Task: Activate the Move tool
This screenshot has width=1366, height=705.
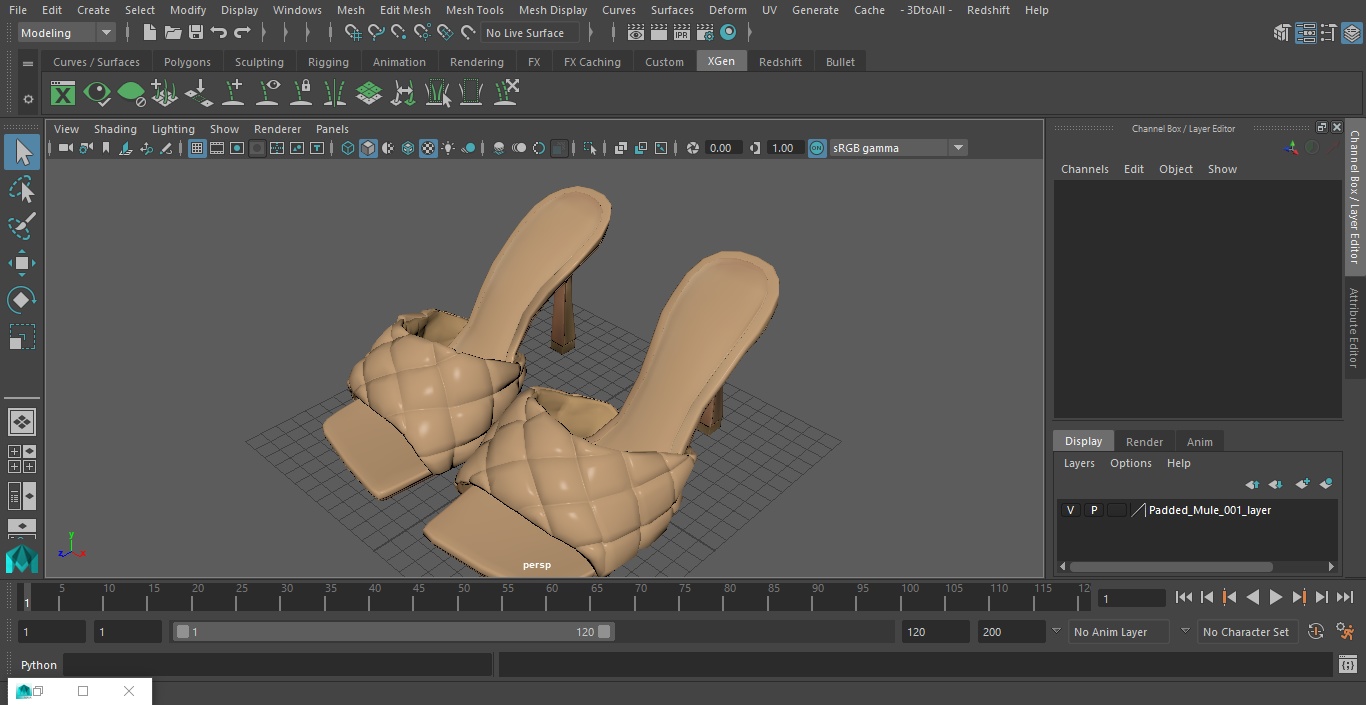Action: click(22, 264)
